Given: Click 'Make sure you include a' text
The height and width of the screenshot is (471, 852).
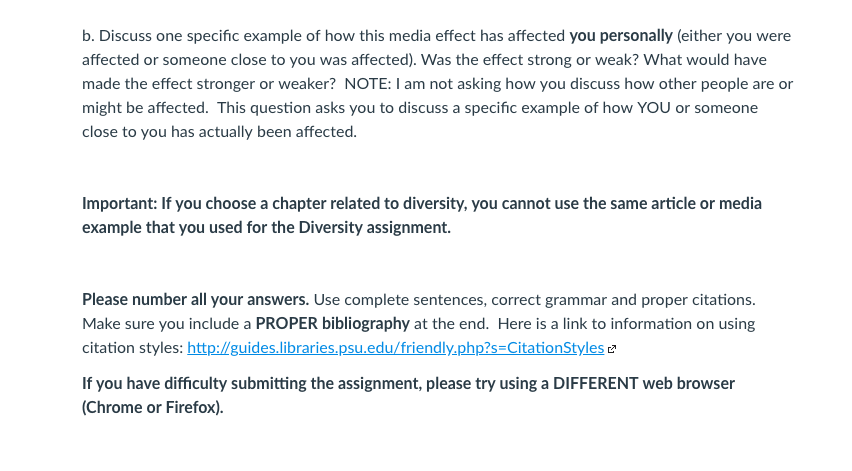Looking at the screenshot, I should (166, 324).
